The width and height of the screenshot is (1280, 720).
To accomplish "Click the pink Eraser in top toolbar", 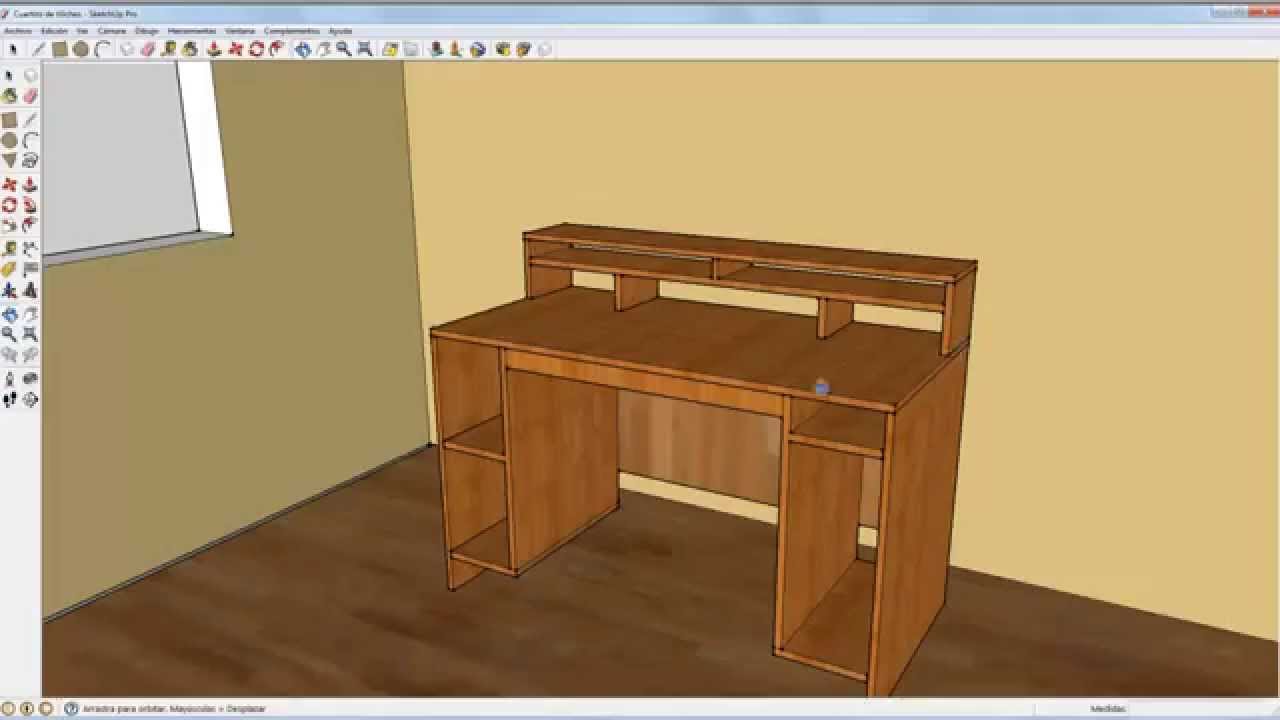I will pyautogui.click(x=148, y=49).
